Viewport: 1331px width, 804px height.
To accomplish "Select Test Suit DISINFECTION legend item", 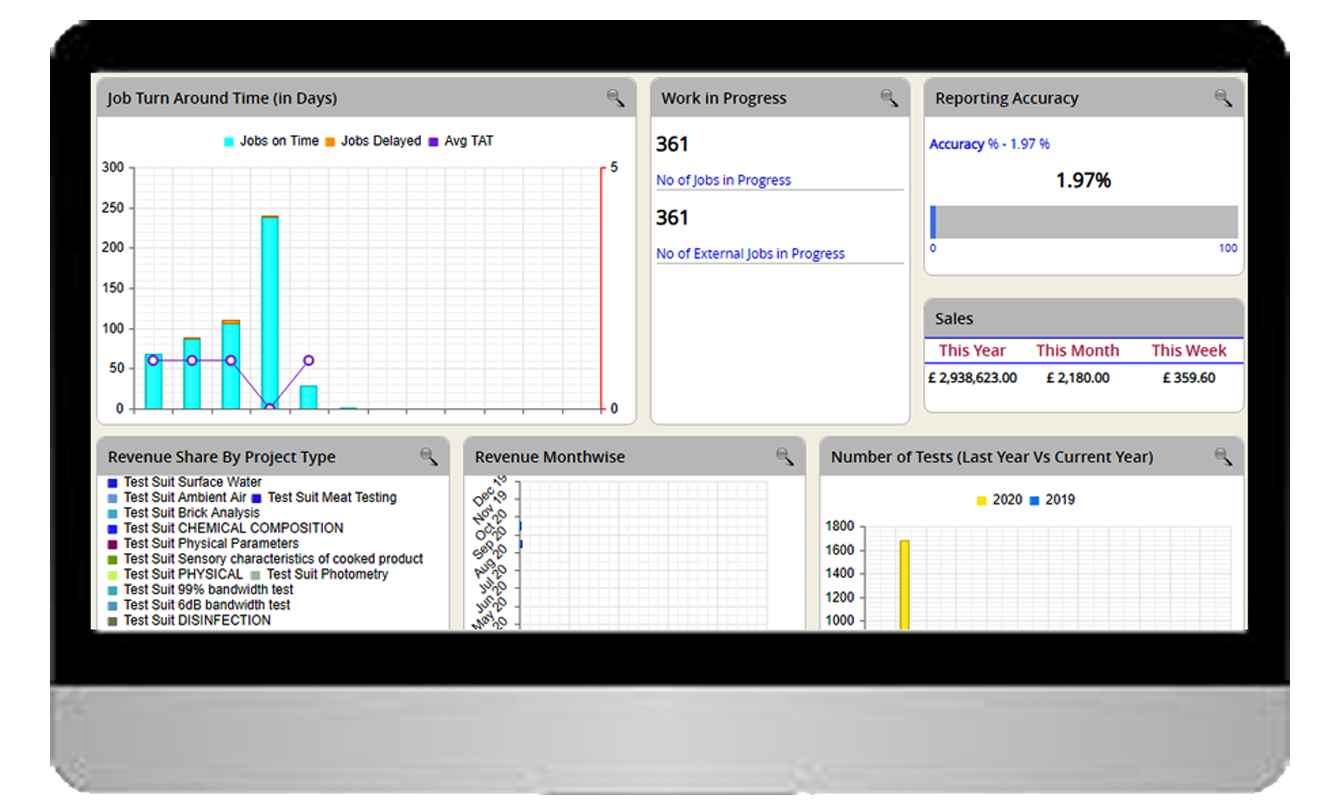I will pyautogui.click(x=190, y=620).
